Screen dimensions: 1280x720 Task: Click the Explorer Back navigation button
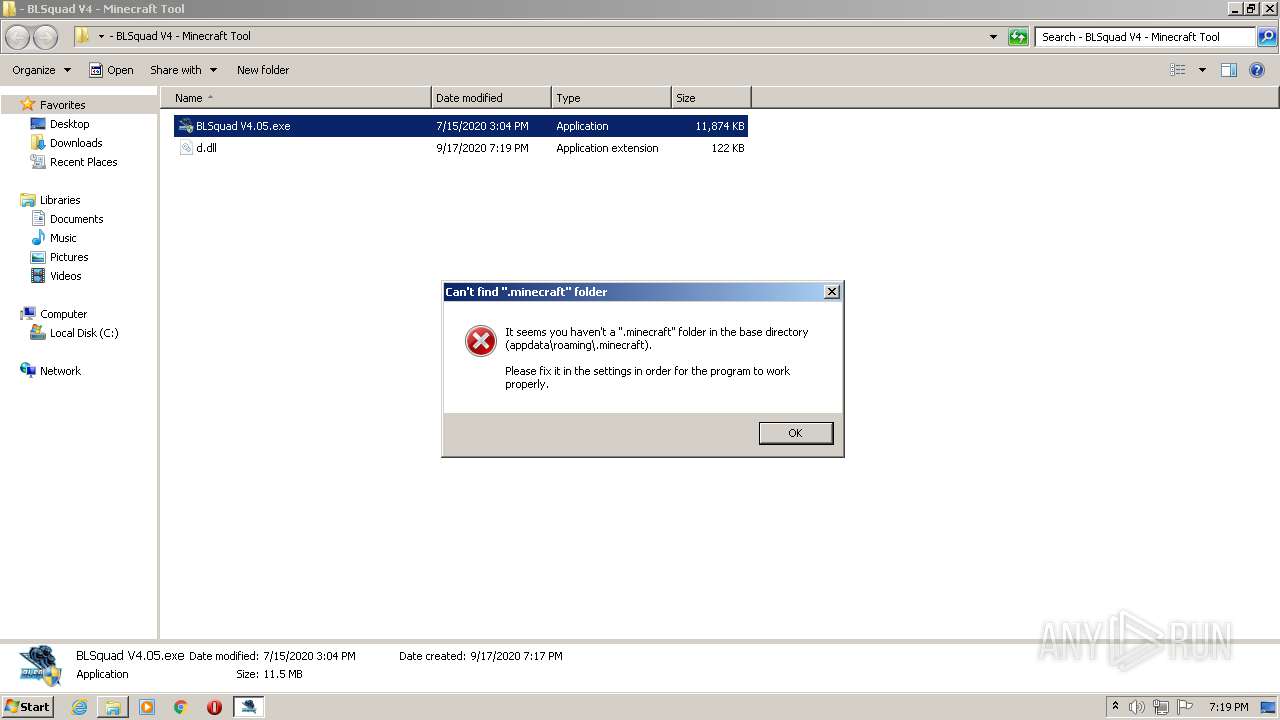coord(18,37)
